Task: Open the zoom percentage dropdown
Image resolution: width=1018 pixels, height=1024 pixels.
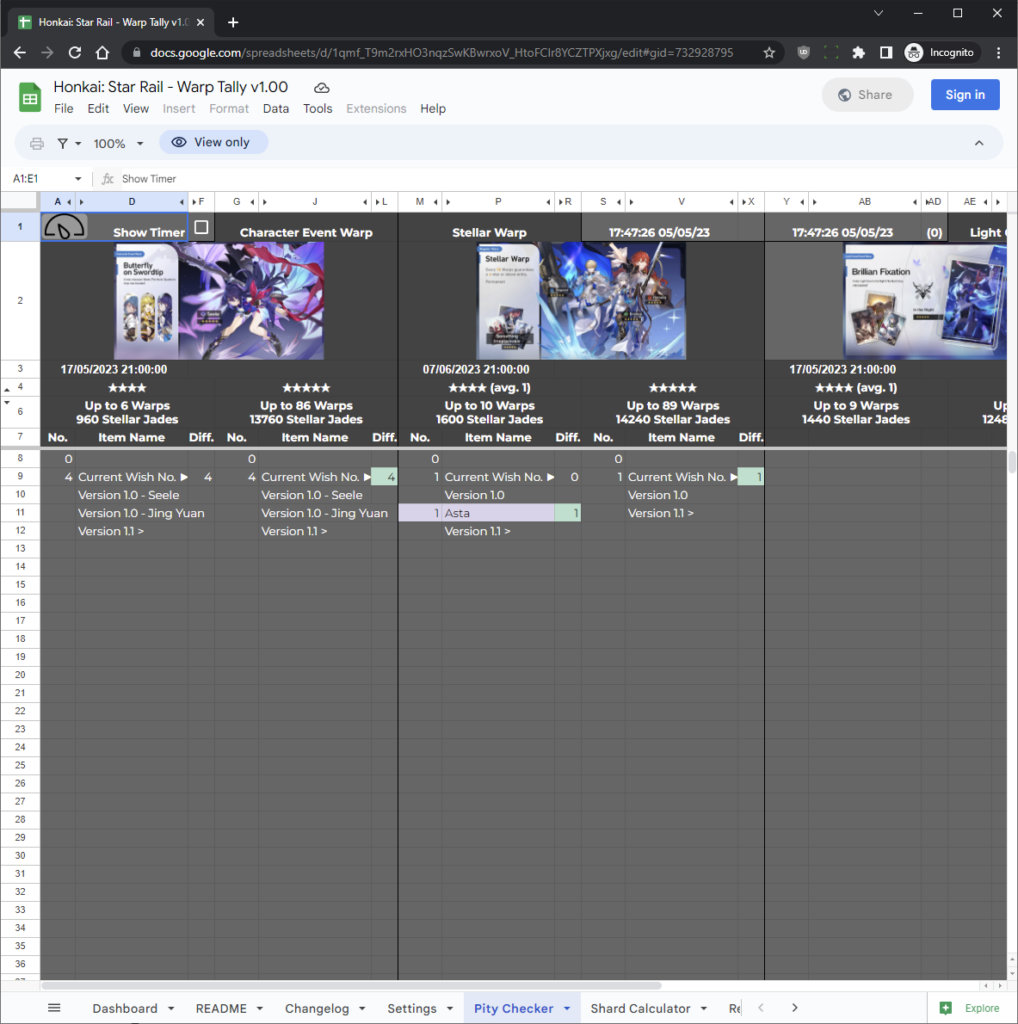Action: (116, 142)
